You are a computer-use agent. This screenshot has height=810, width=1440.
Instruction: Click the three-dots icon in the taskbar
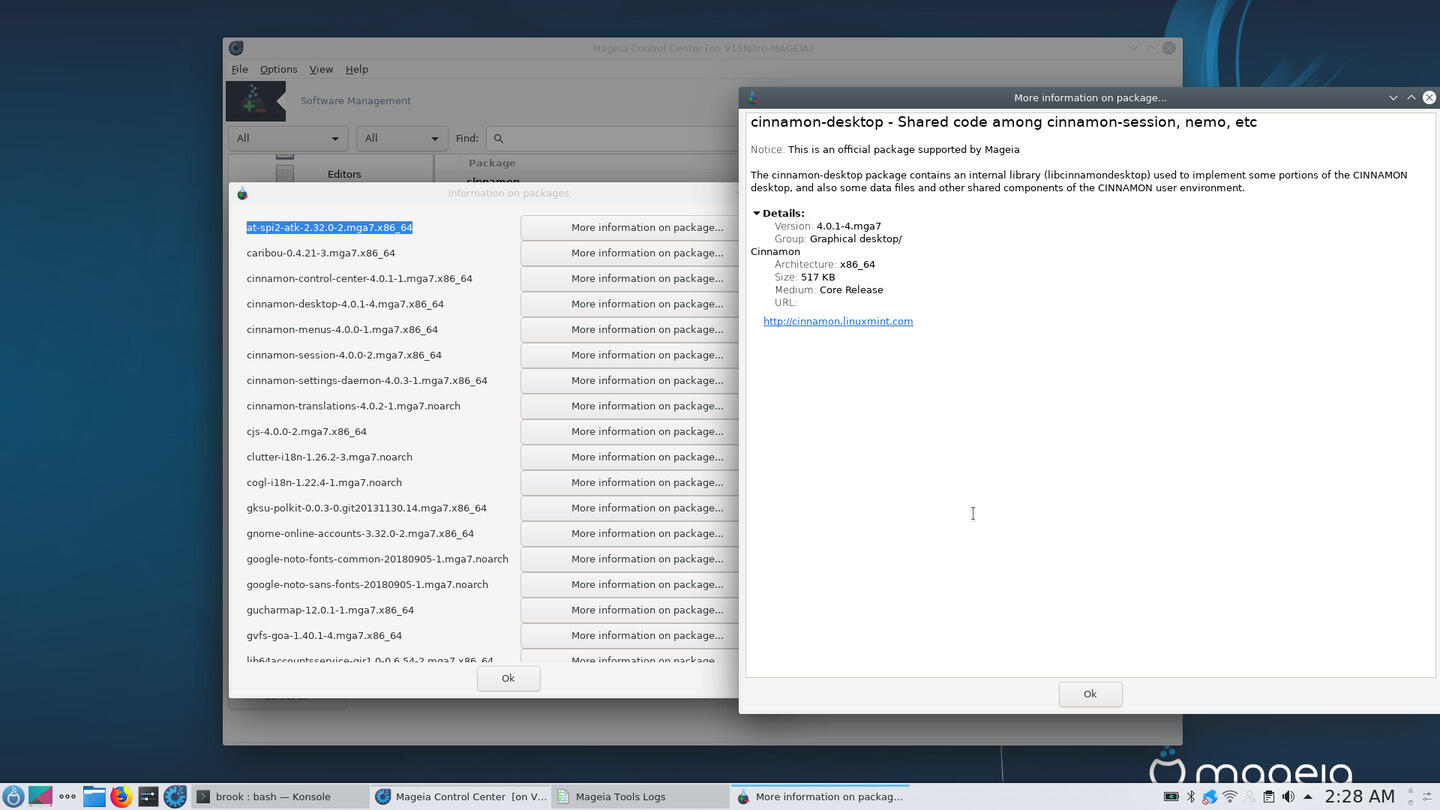(67, 797)
